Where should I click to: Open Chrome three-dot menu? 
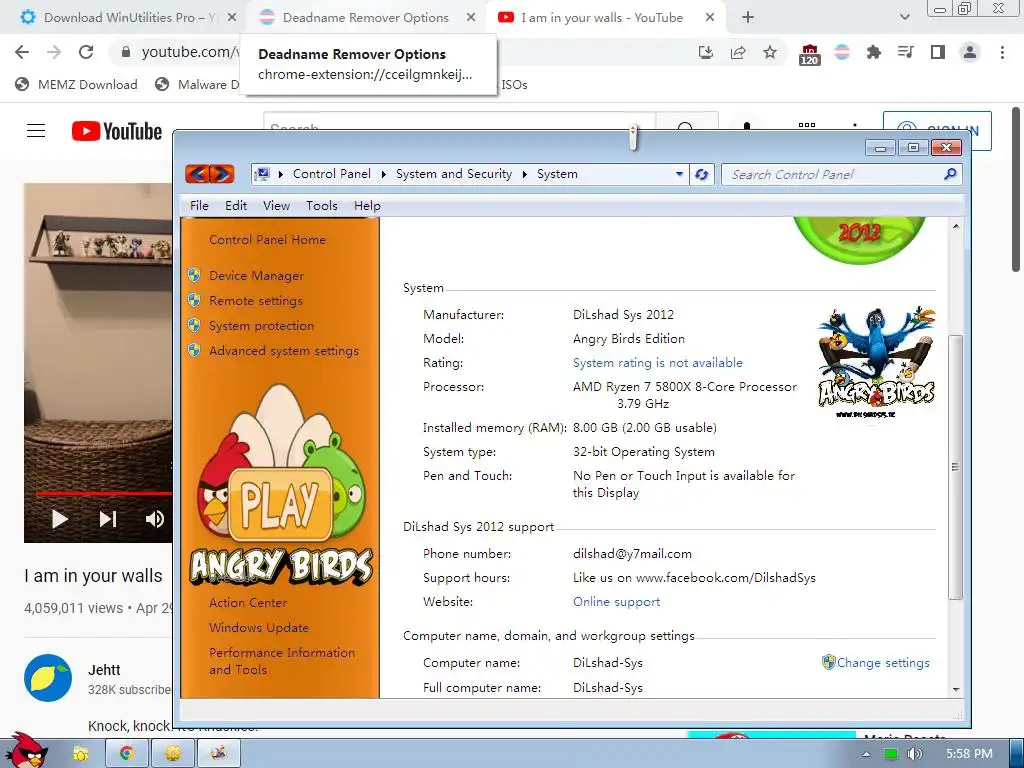tap(1002, 52)
